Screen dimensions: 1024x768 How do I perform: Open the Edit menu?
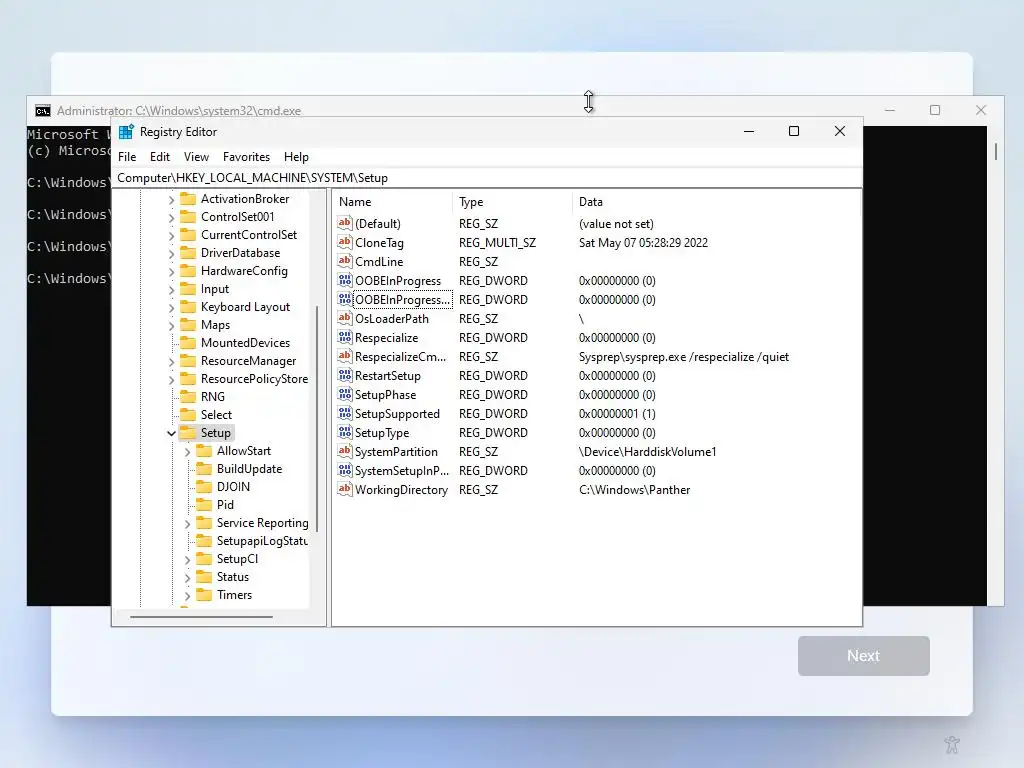coord(159,157)
